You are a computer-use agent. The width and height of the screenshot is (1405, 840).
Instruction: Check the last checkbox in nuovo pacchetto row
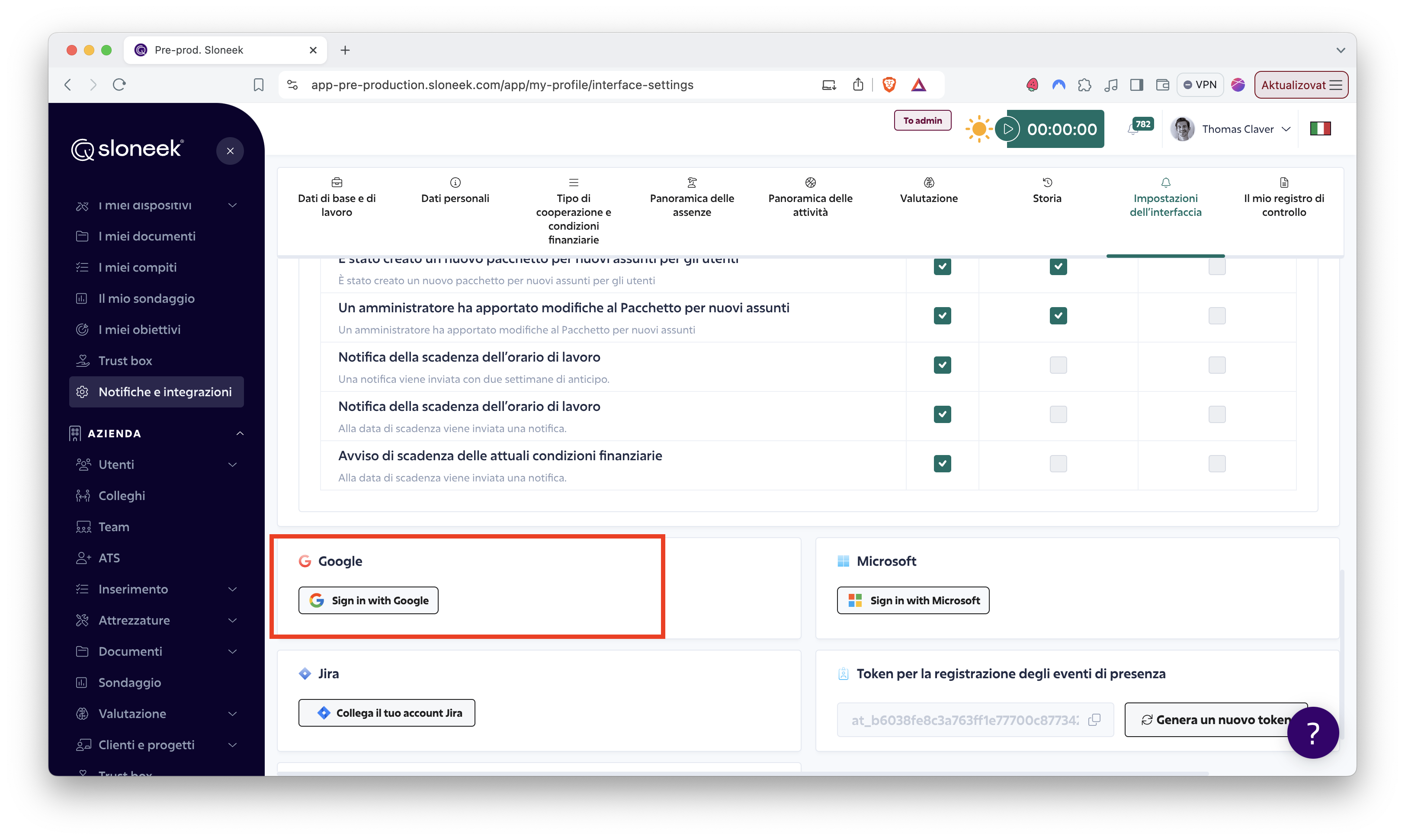(x=1216, y=266)
